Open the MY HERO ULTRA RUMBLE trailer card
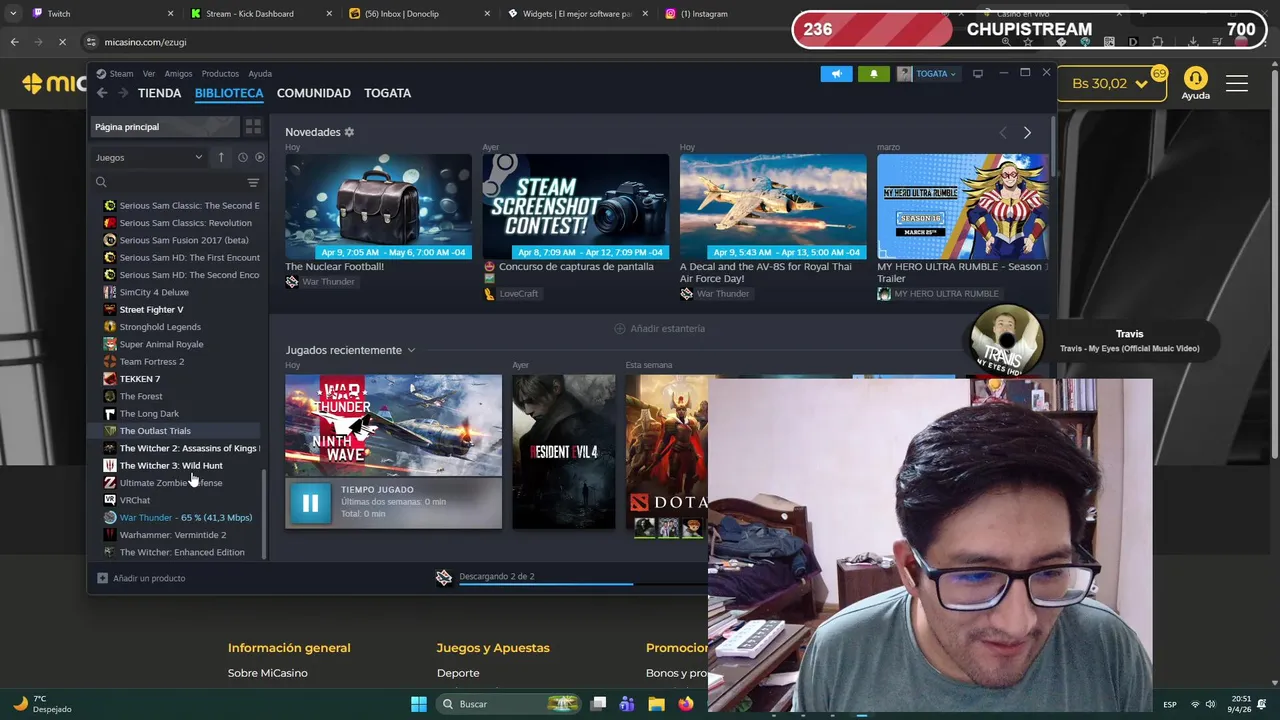 coord(962,206)
